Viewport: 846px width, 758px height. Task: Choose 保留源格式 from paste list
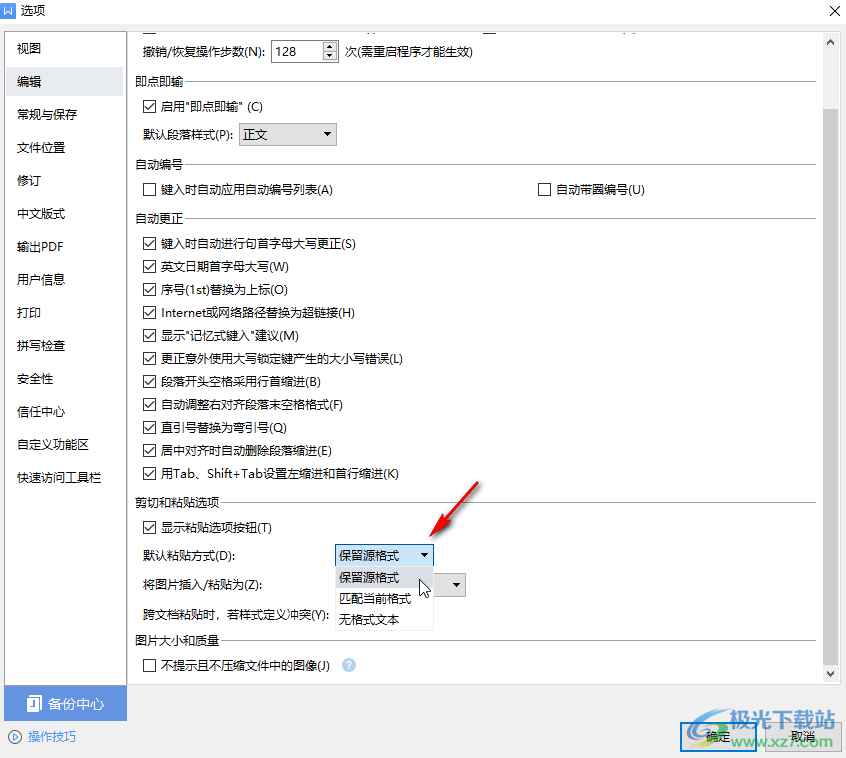click(384, 577)
